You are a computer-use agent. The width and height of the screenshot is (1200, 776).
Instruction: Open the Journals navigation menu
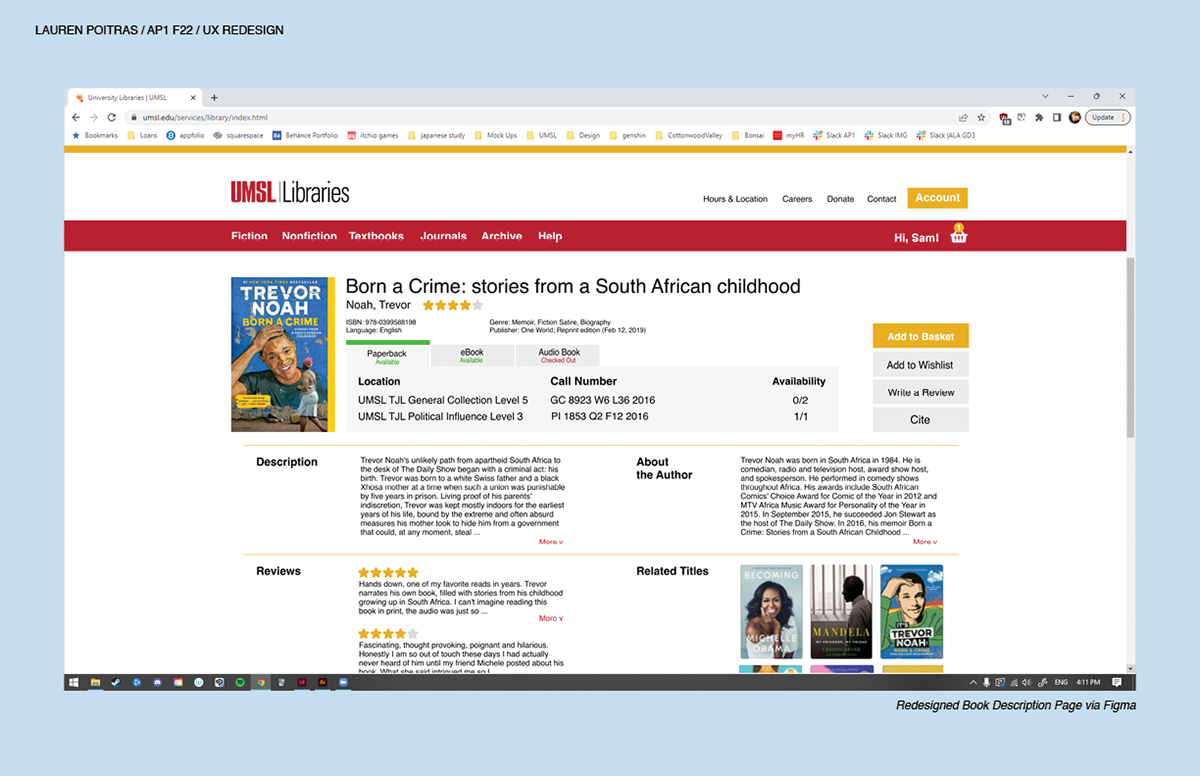[x=443, y=236]
